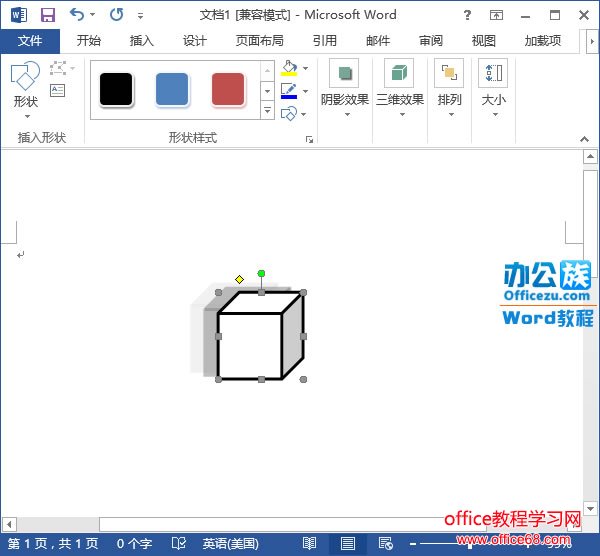Move to the next shape style row

pyautogui.click(x=267, y=91)
